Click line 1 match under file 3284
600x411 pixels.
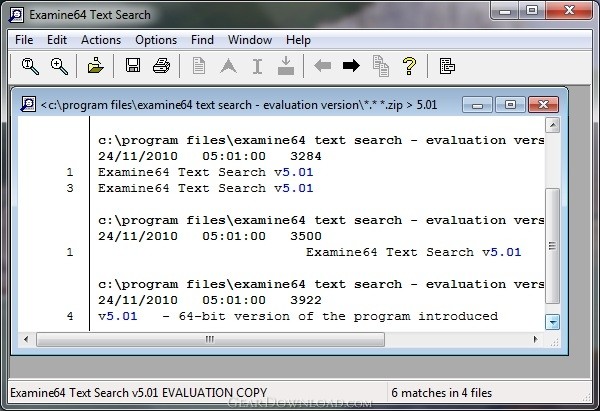pyautogui.click(x=205, y=172)
